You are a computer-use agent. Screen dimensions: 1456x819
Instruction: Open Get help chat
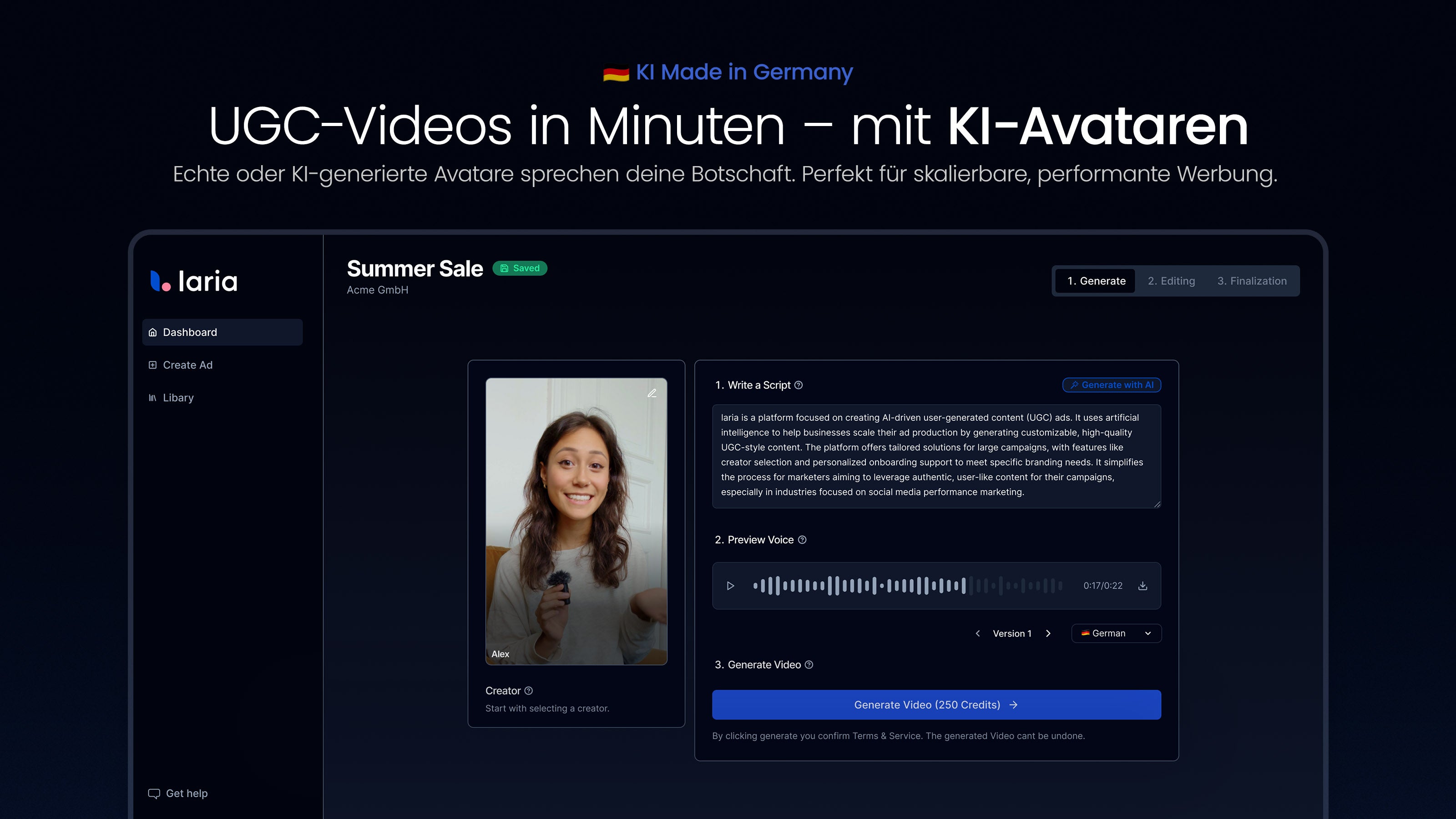178,793
